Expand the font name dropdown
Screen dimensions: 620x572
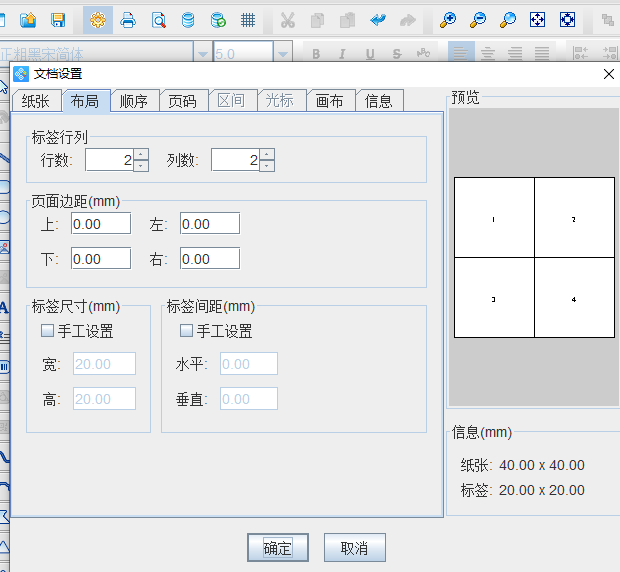[202, 54]
